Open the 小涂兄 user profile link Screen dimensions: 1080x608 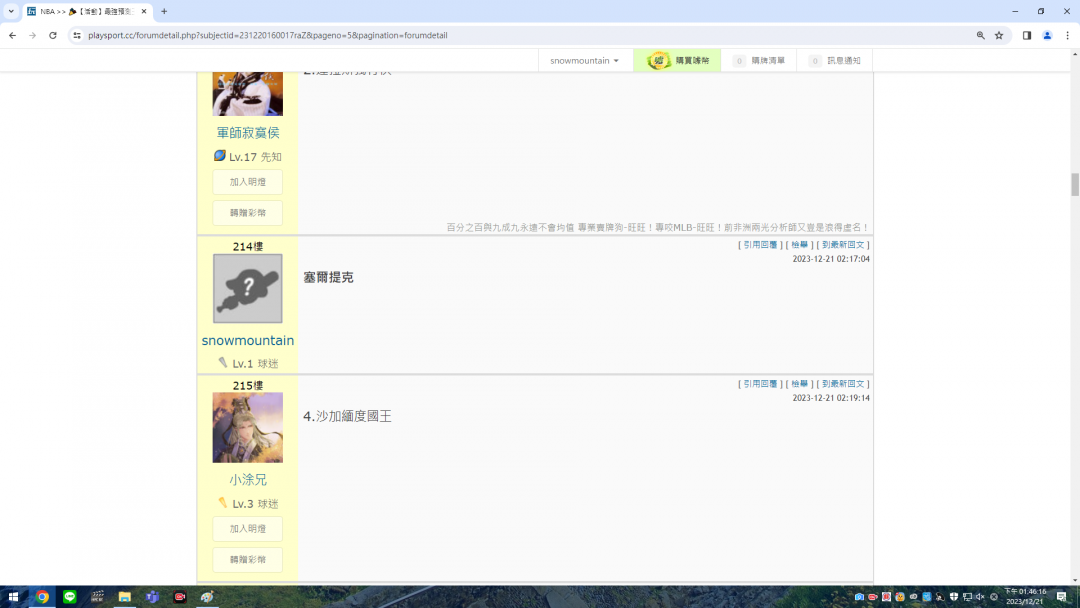pos(248,479)
